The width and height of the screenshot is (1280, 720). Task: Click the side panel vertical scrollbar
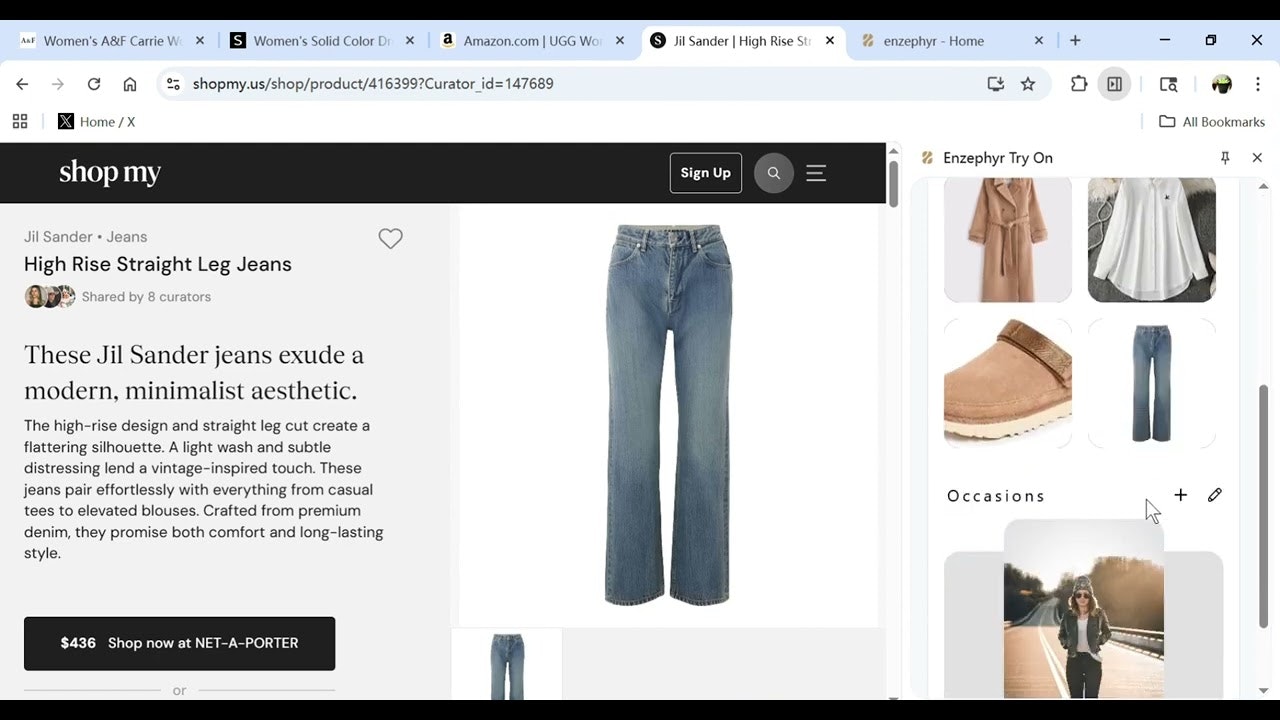[1263, 506]
